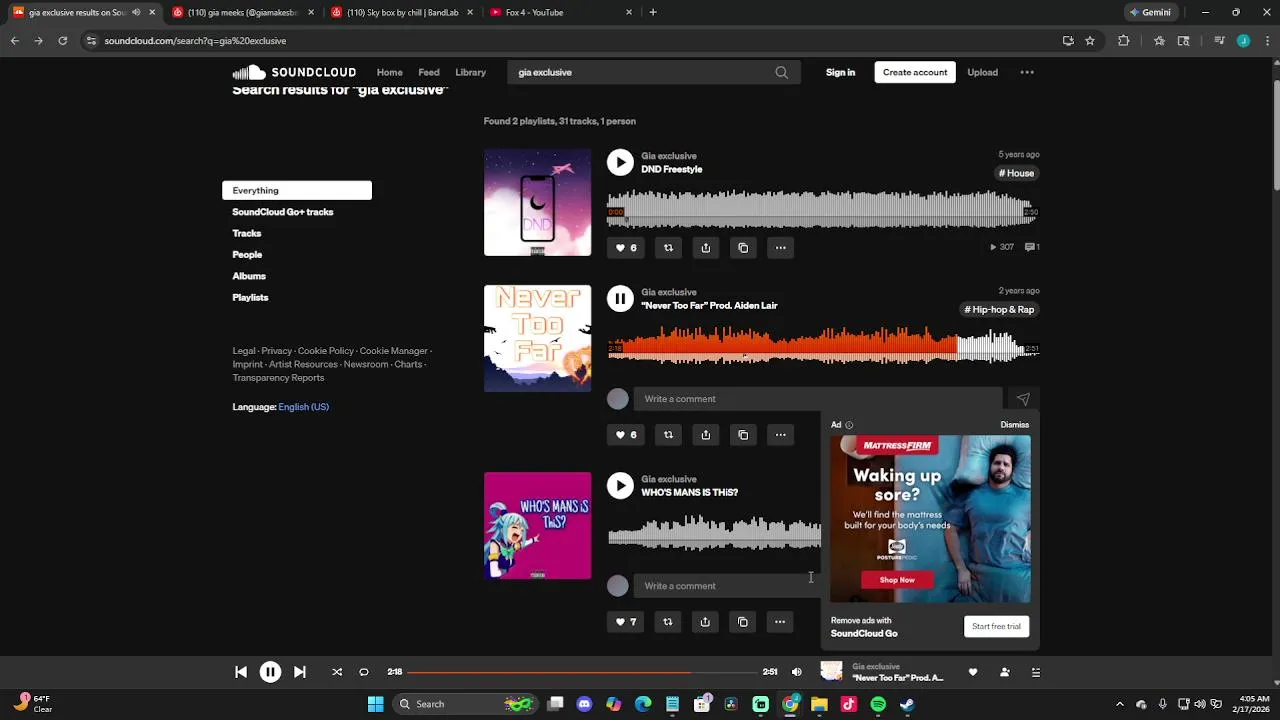
Task: Open the Hip-hop & Rap tag
Action: [1000, 310]
